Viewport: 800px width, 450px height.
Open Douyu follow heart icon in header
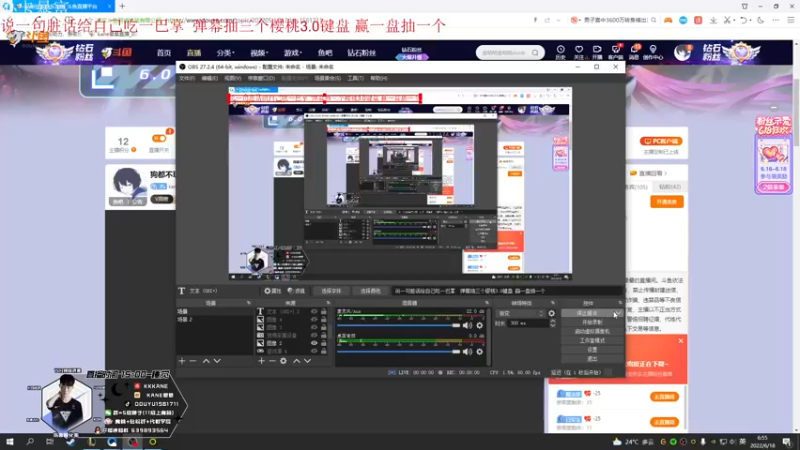[x=579, y=52]
